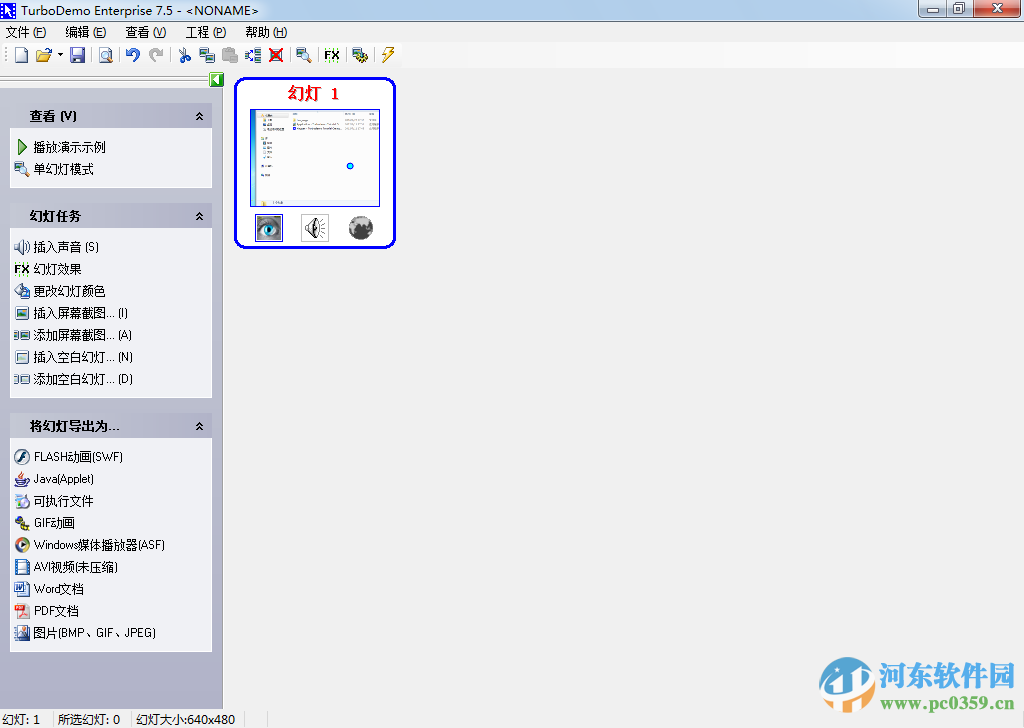Image resolution: width=1024 pixels, height=728 pixels.
Task: Select the 幻灯 1 slide thumbnail
Action: pyautogui.click(x=315, y=158)
